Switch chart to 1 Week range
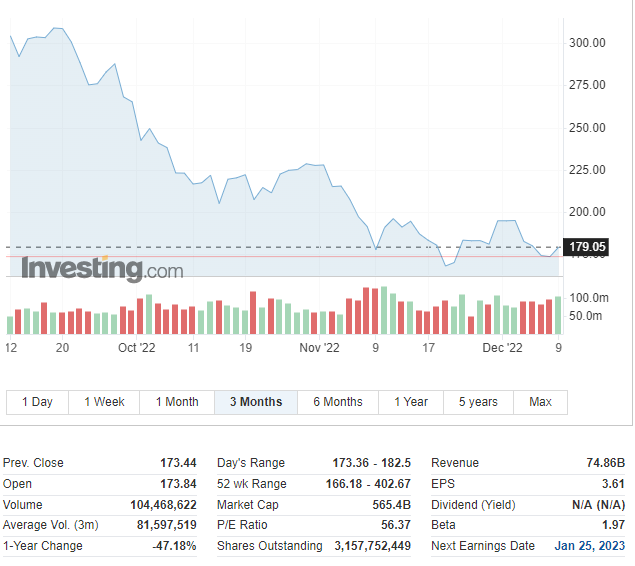635x566 pixels. pyautogui.click(x=104, y=402)
